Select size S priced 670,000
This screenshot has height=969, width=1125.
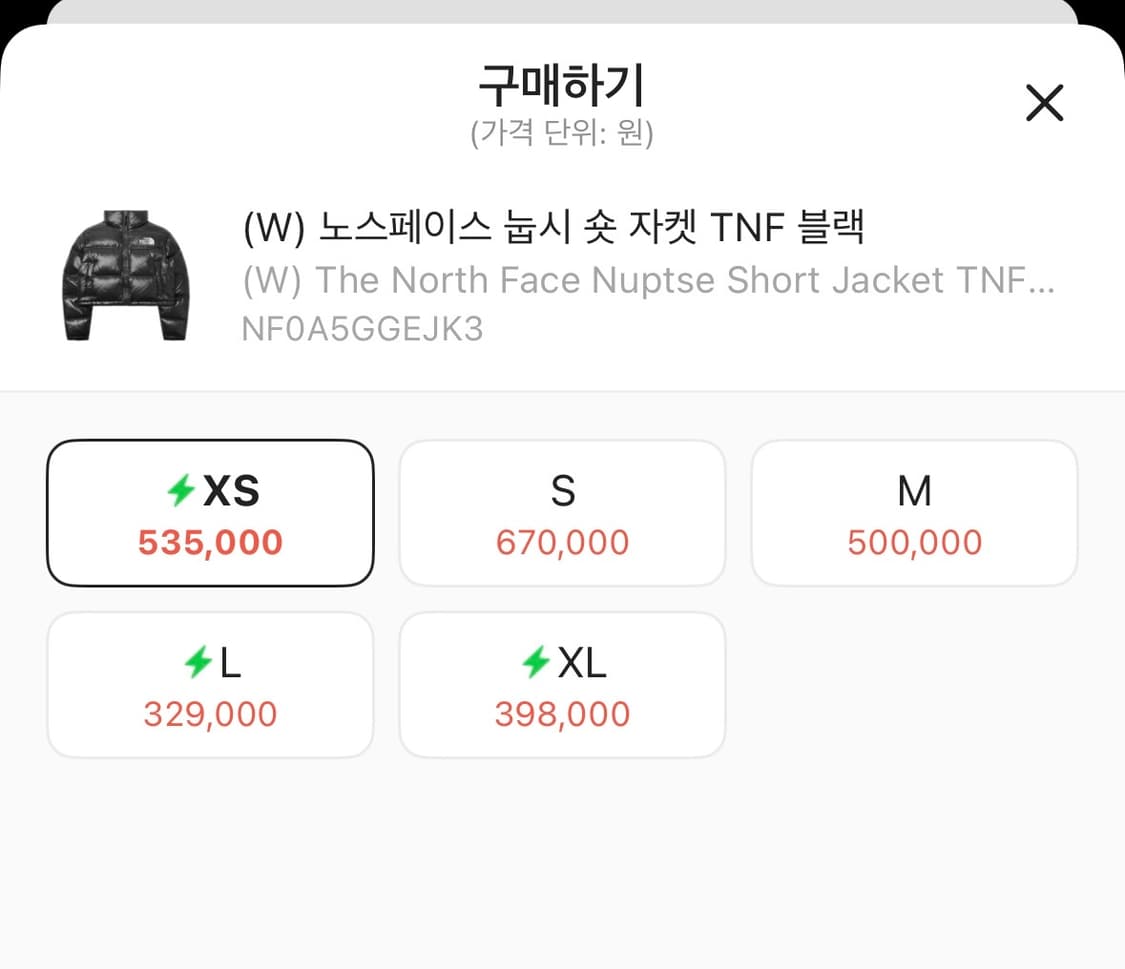tap(562, 512)
